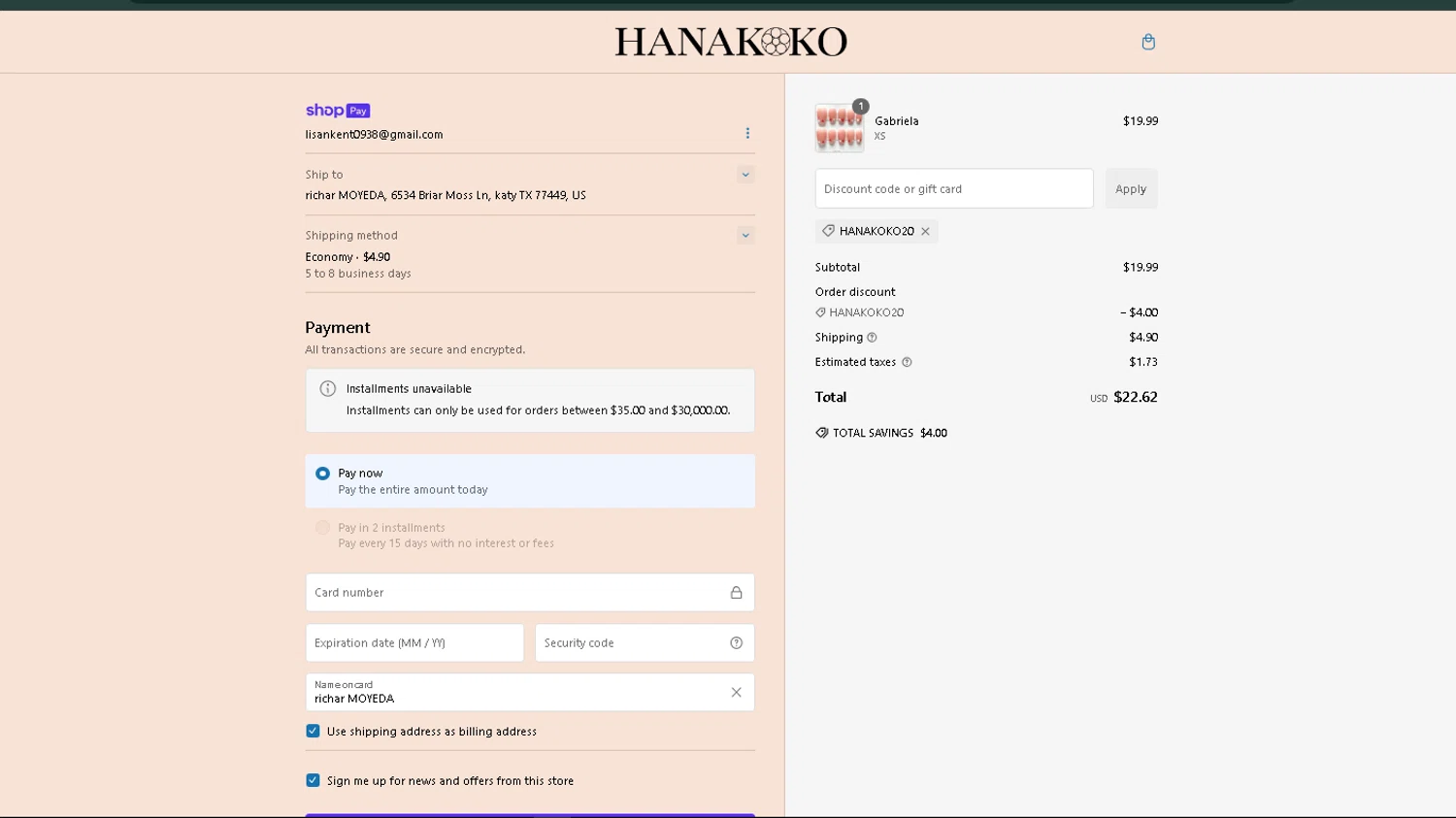The width and height of the screenshot is (1456, 818).
Task: Click the Name on card field
Action: tap(530, 693)
